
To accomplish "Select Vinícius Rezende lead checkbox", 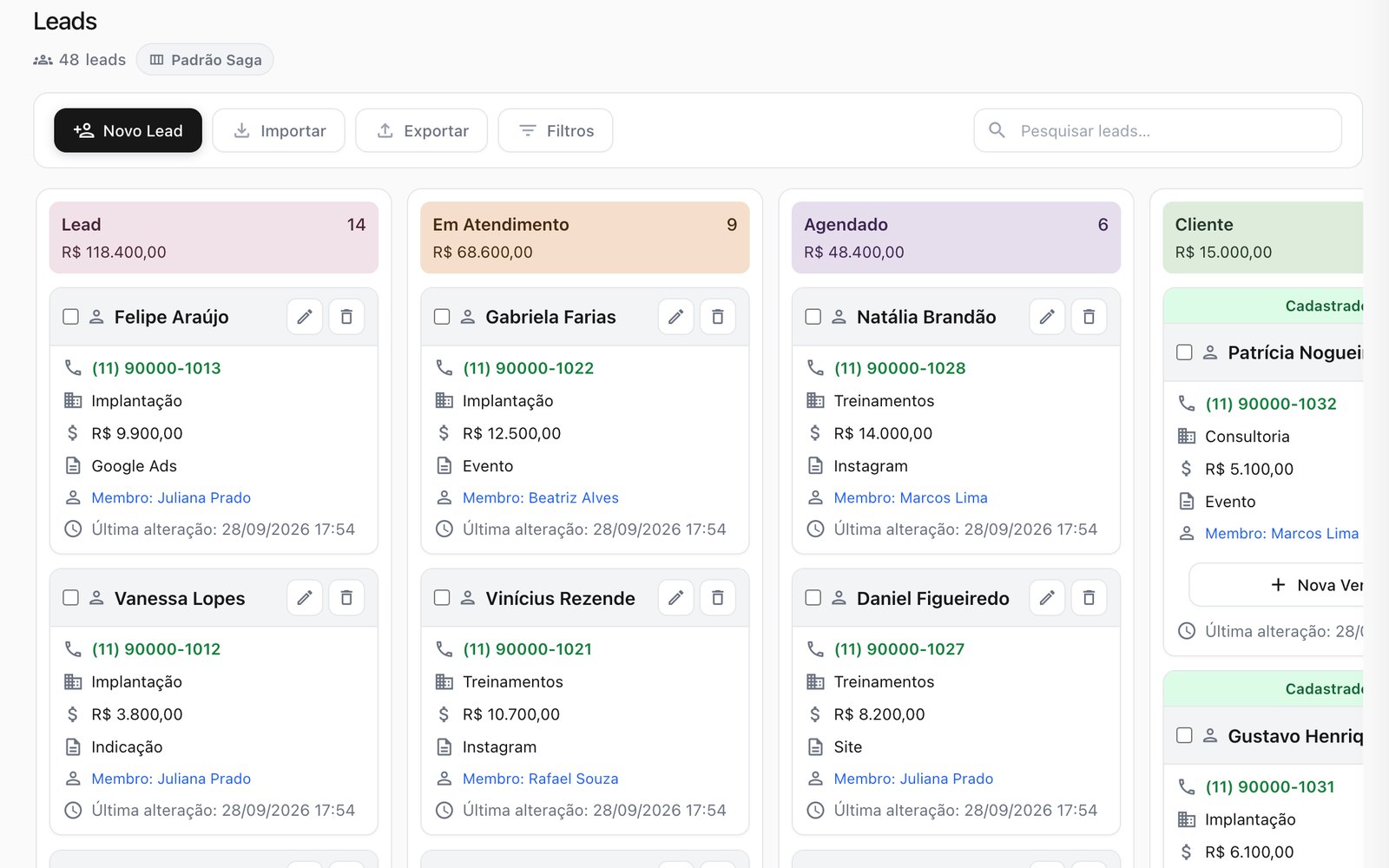I will point(442,598).
